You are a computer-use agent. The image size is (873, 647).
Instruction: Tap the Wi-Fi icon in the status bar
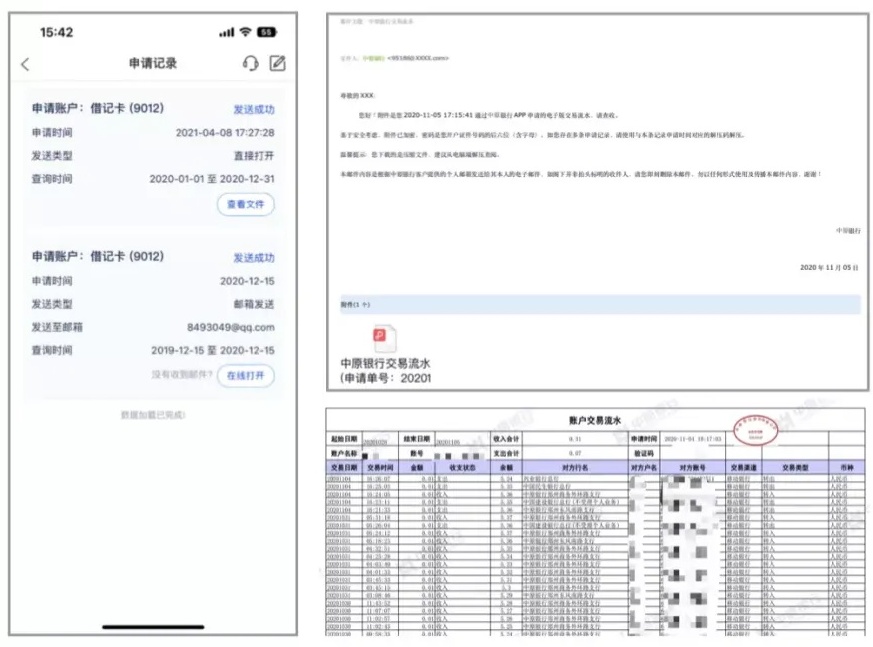(245, 32)
